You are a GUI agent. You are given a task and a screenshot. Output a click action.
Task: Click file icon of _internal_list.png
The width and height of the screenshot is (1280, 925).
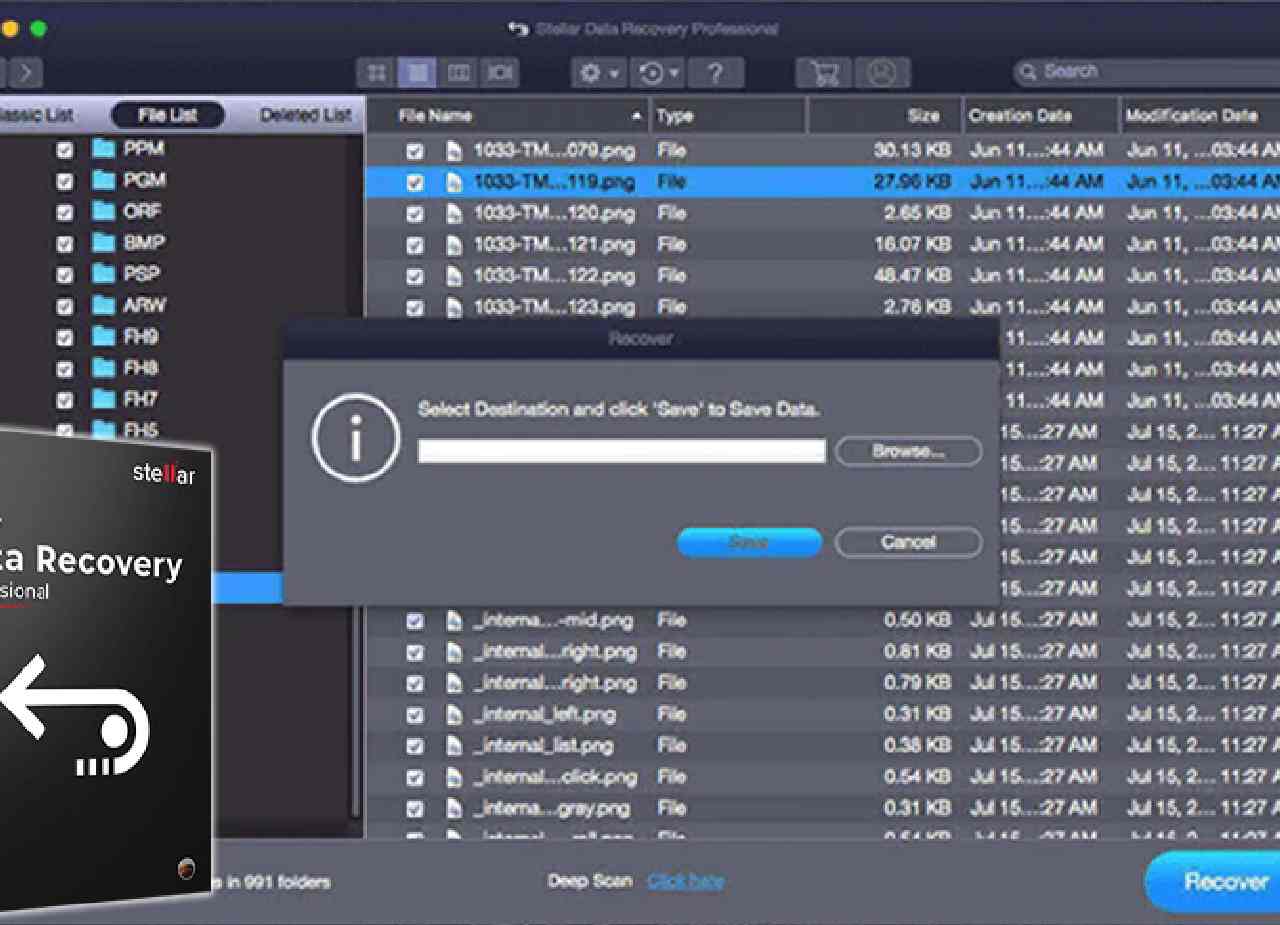pyautogui.click(x=455, y=746)
